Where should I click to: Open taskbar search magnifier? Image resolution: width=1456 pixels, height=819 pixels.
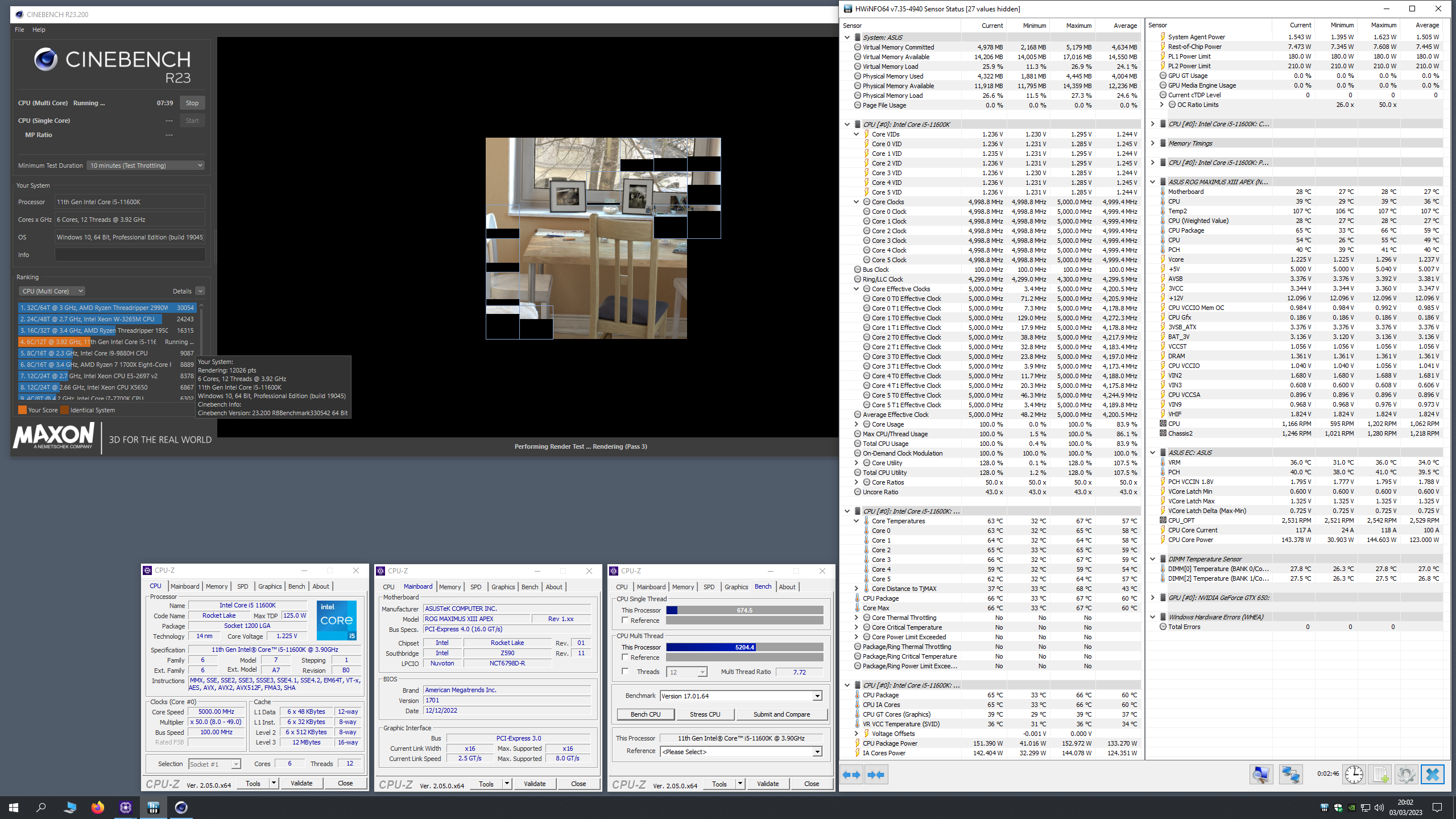coord(41,807)
